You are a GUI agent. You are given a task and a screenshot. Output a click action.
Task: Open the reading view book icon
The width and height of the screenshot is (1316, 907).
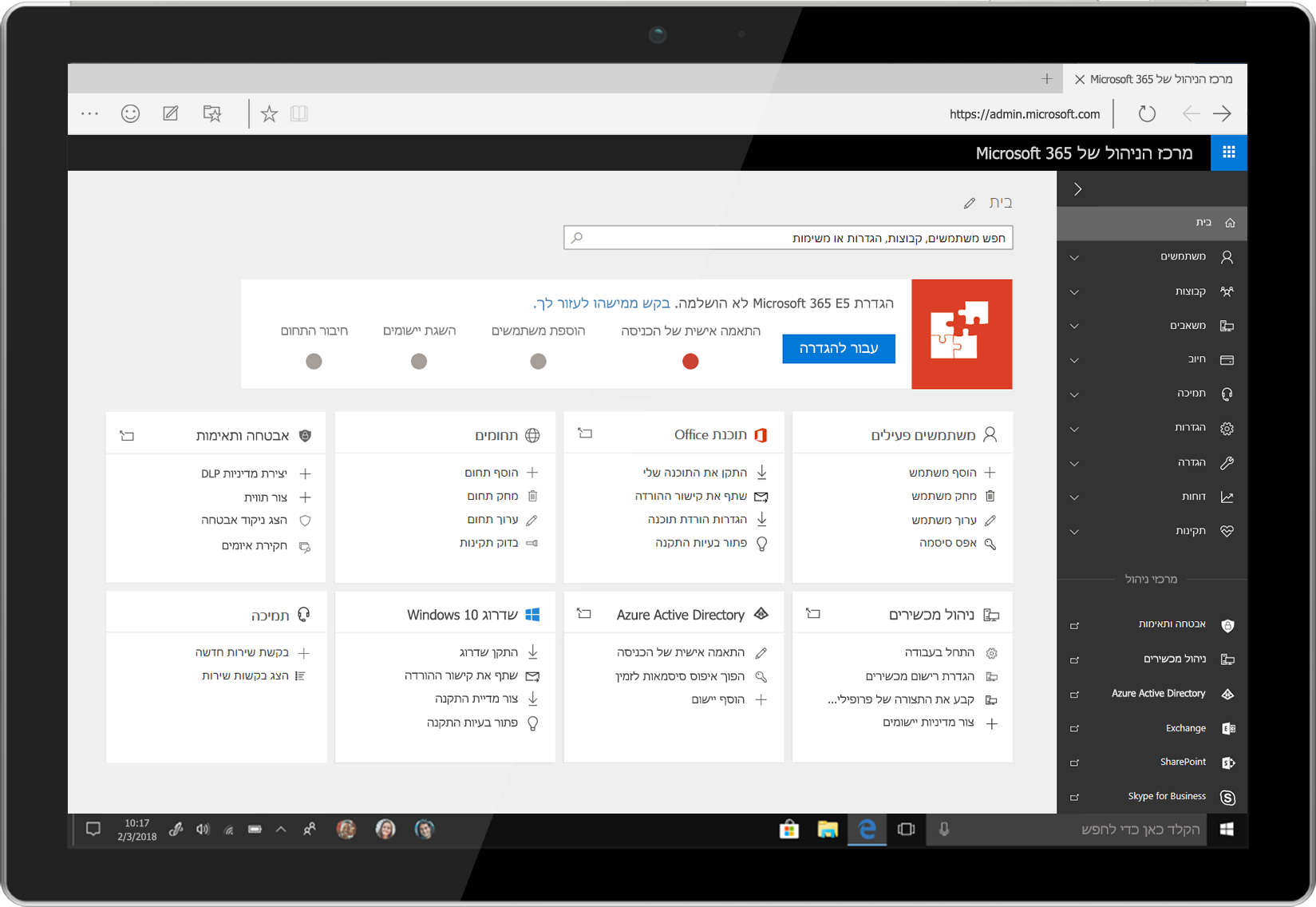pyautogui.click(x=299, y=114)
